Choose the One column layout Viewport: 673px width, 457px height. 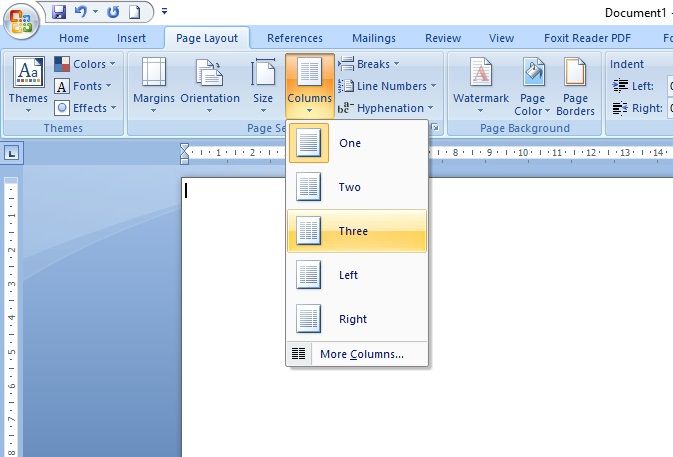[x=357, y=143]
